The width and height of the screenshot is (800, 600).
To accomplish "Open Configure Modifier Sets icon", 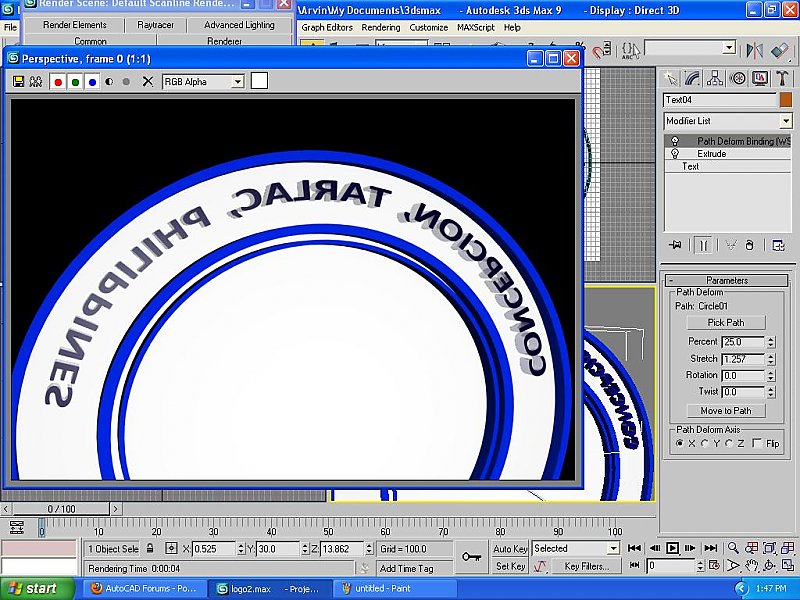I will point(778,245).
